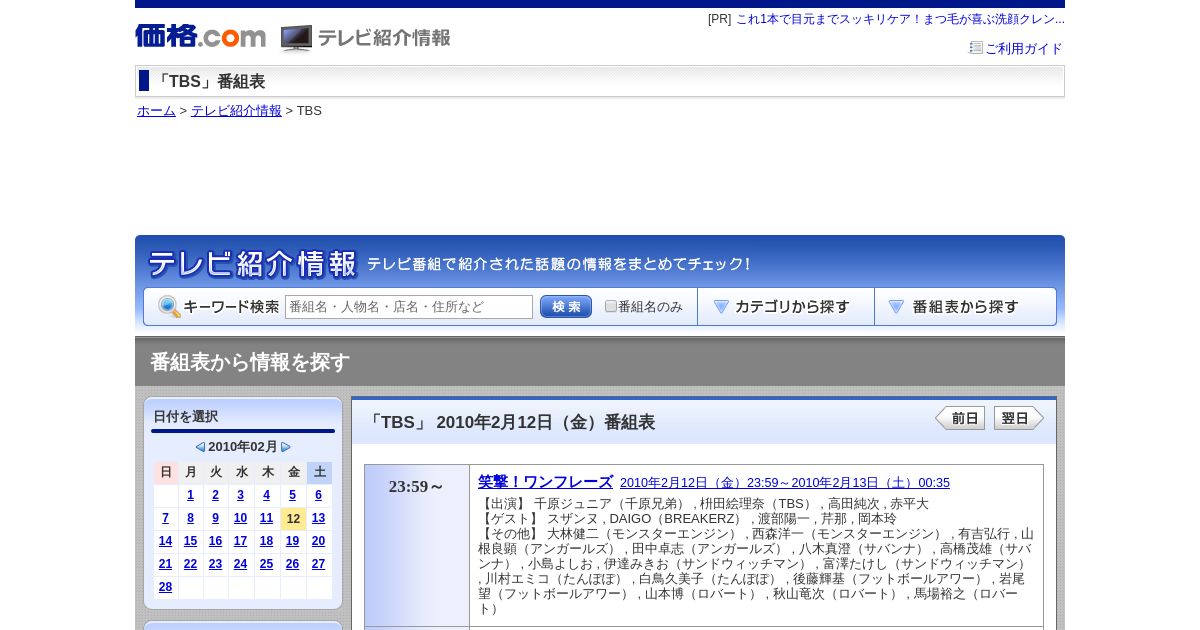Select February 23 in calendar
This screenshot has height=630, width=1200.
click(216, 564)
